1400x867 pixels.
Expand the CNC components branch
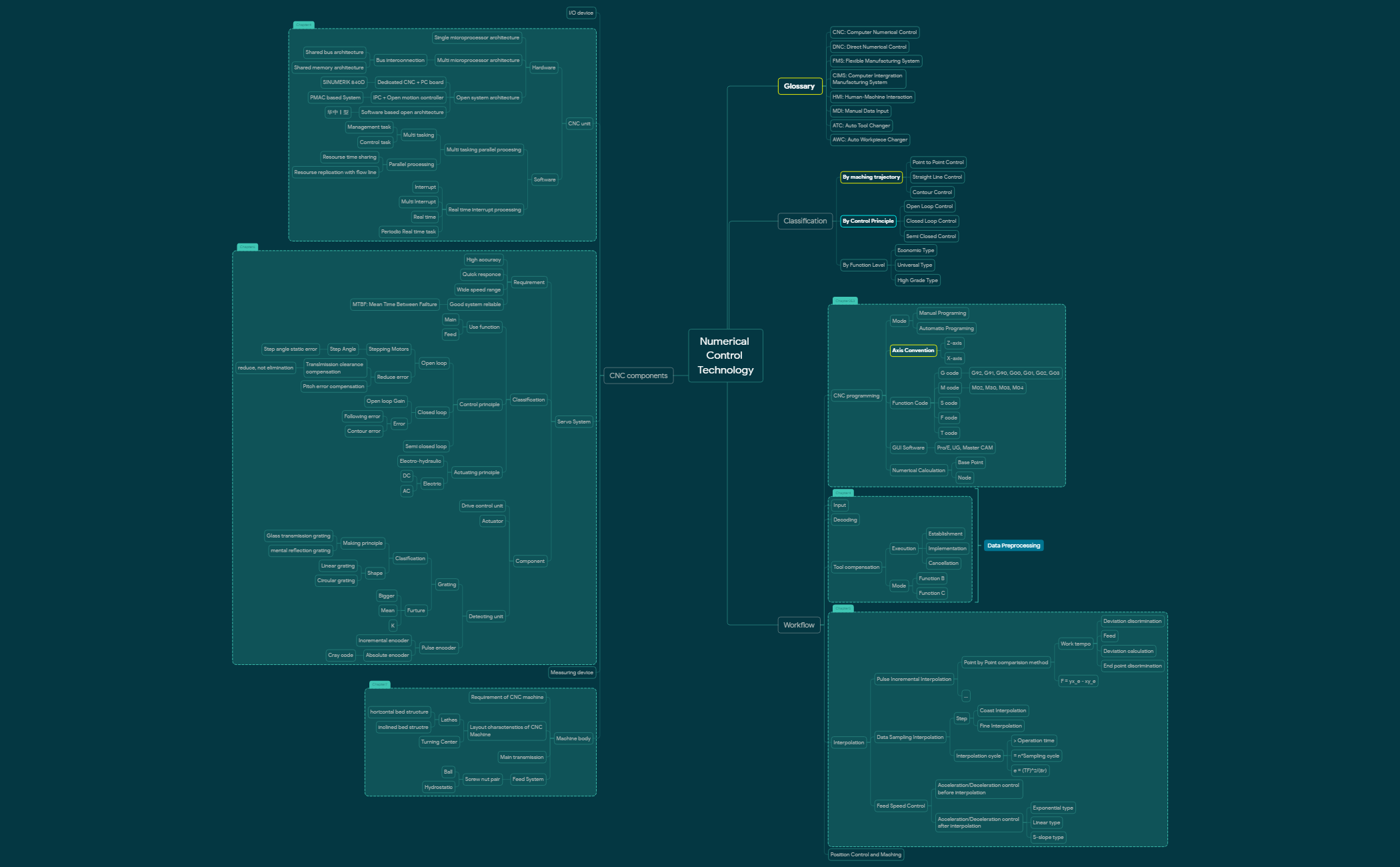pos(639,375)
